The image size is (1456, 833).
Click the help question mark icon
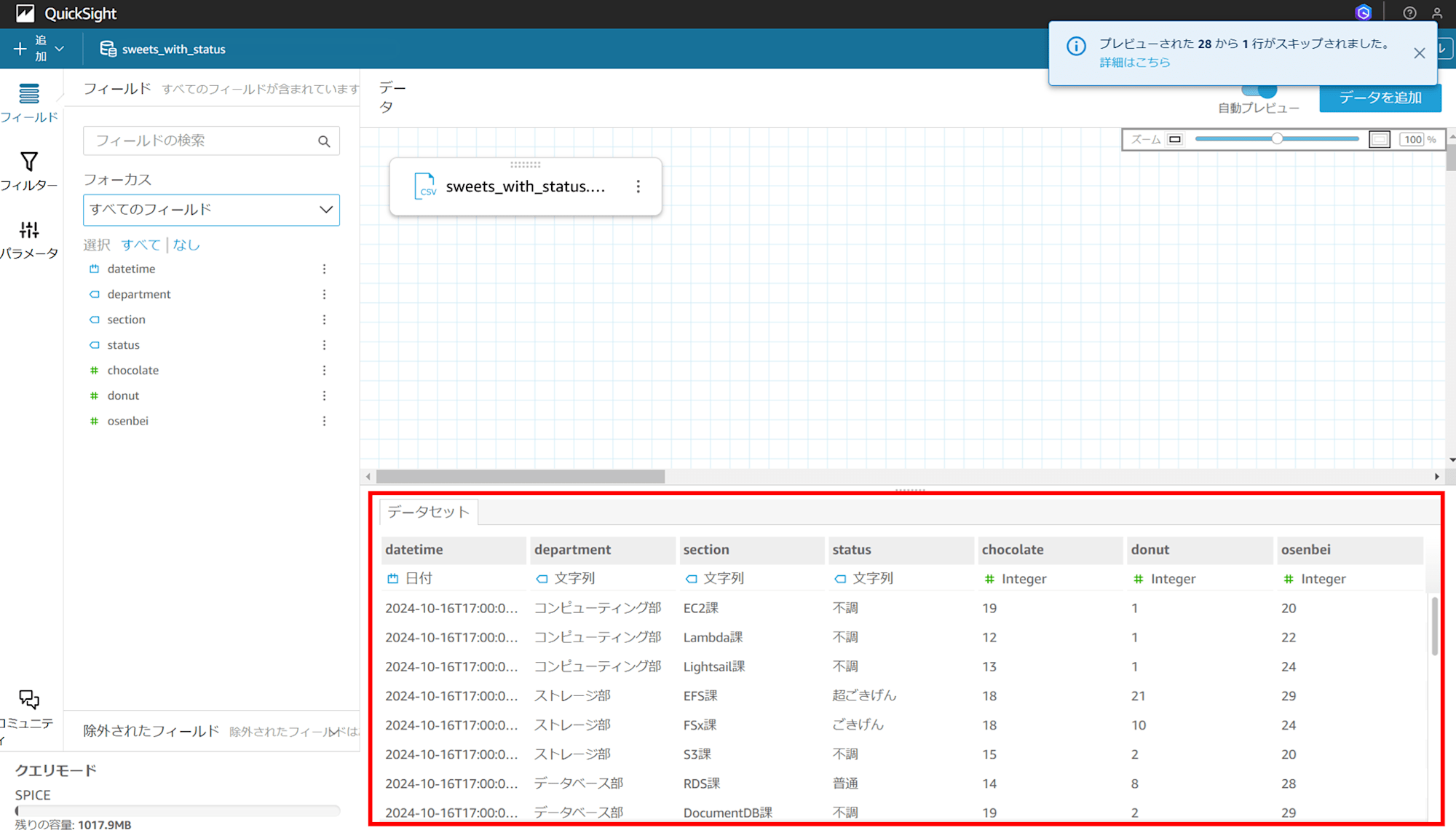click(1409, 13)
